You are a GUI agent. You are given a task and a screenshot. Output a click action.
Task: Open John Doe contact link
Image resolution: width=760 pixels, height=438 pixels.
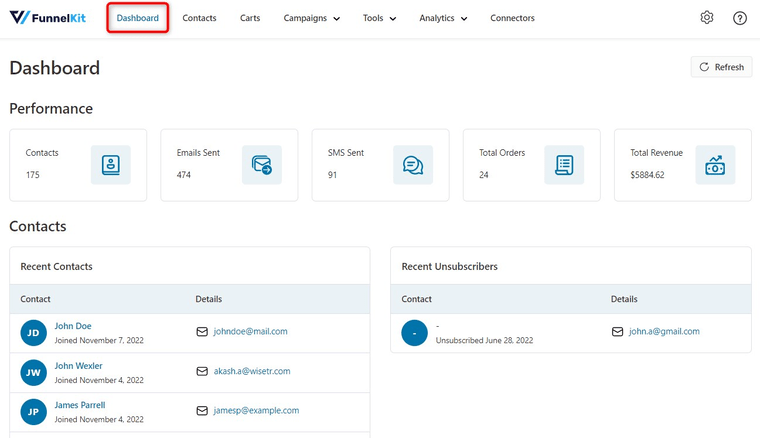[x=73, y=326]
